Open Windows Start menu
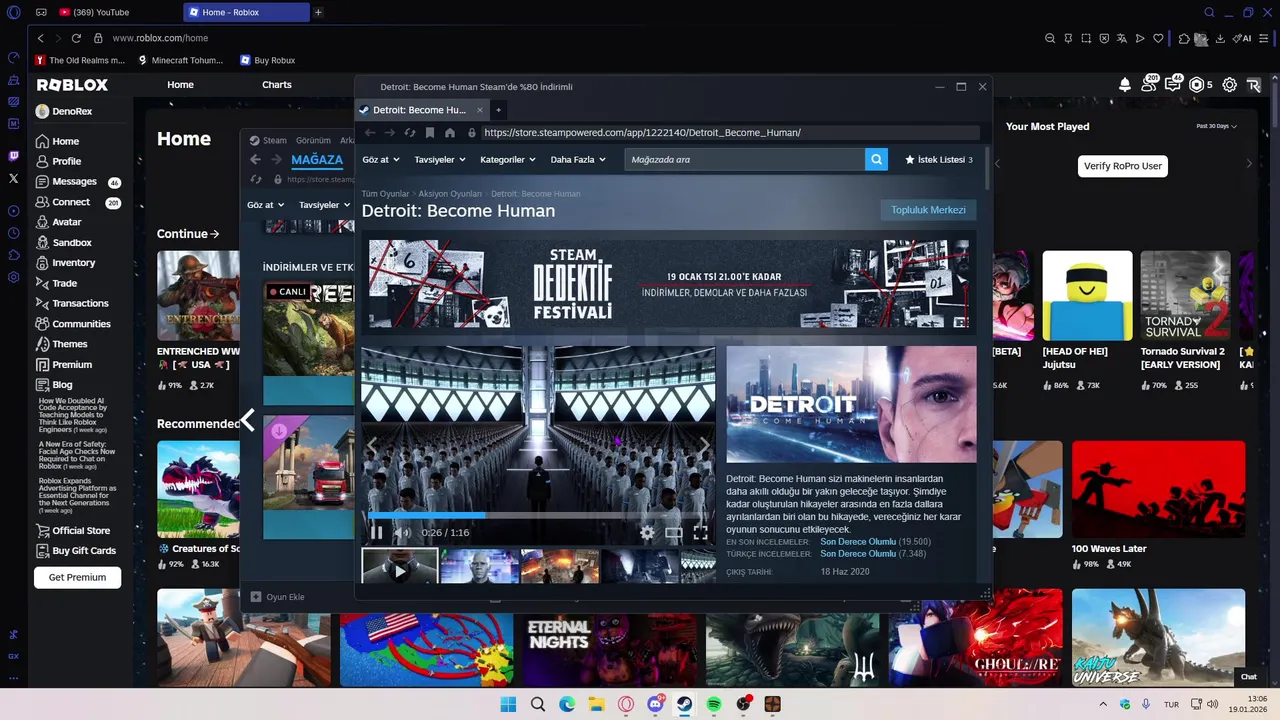 point(508,704)
